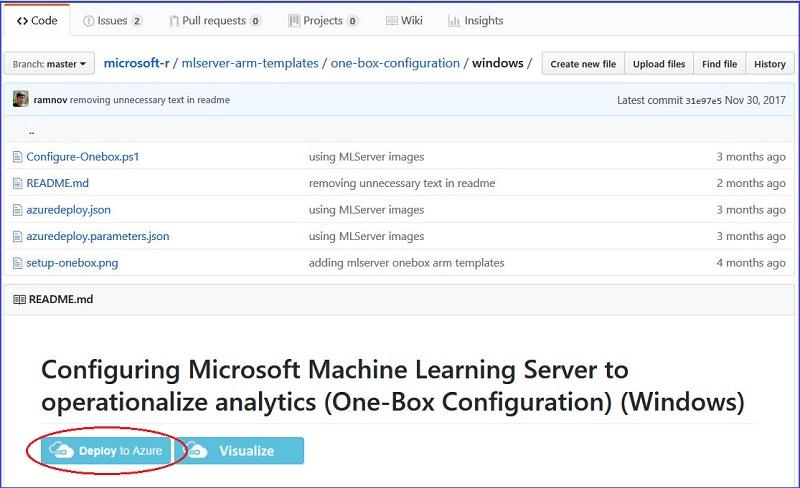Click file icon beside setup-onebox.png
This screenshot has width=800, height=488.
pyautogui.click(x=17, y=263)
